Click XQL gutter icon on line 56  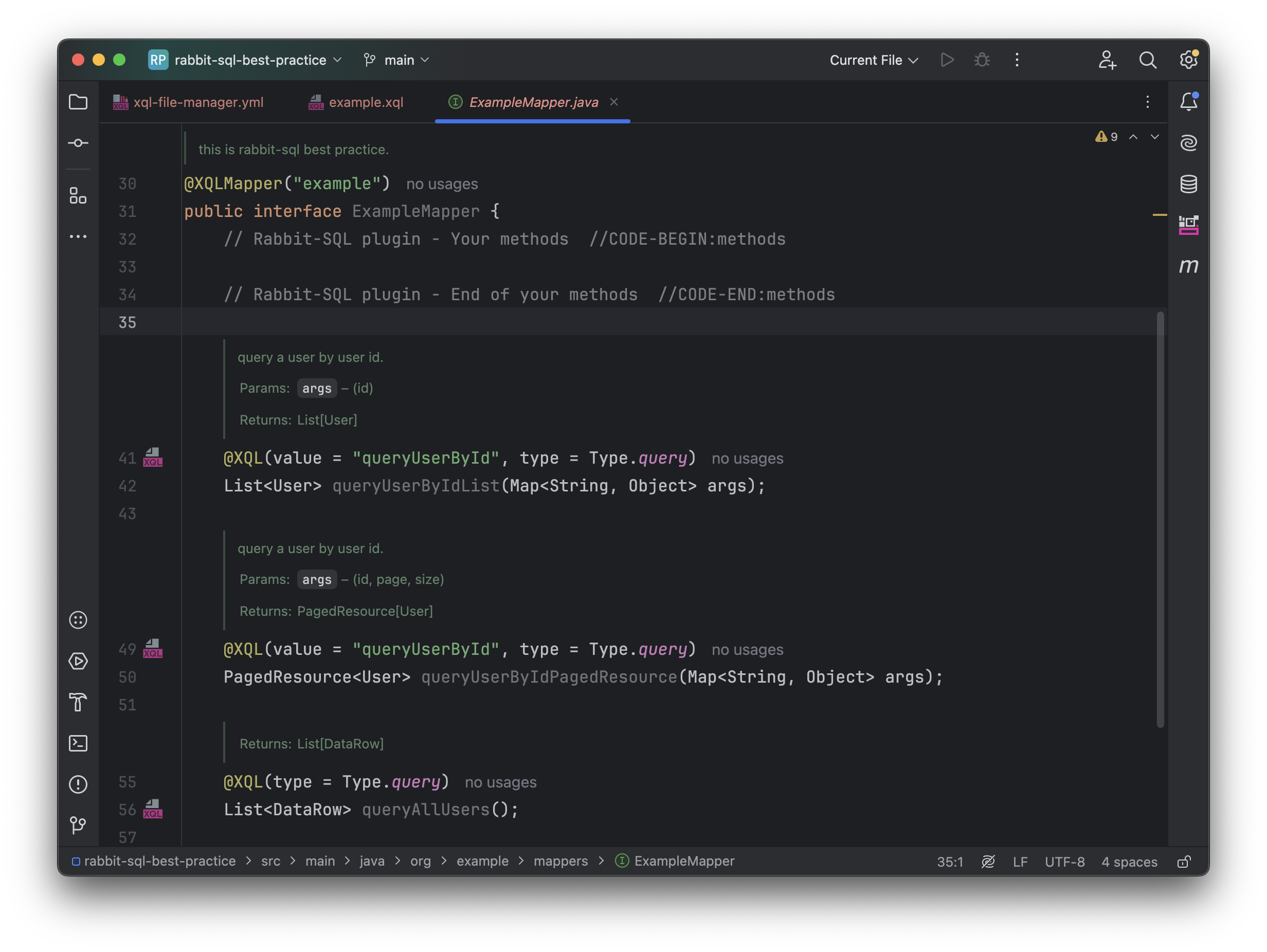152,809
